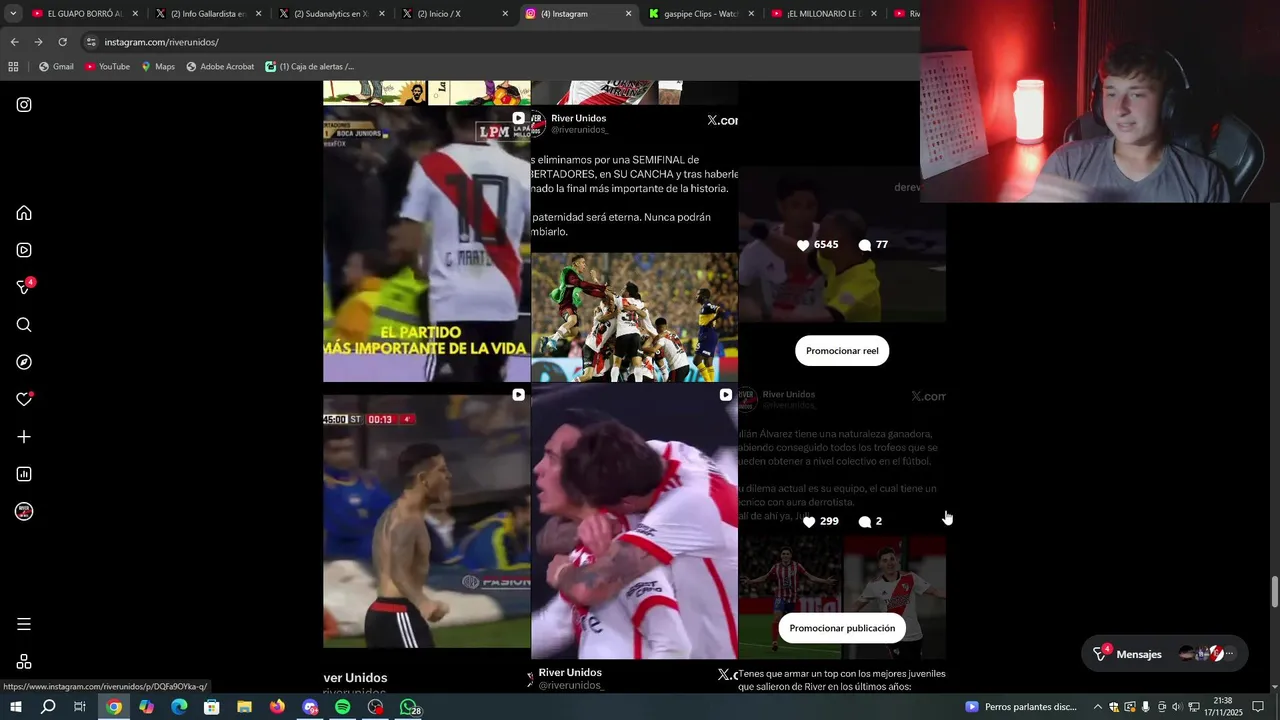The image size is (1280, 720).
Task: Open the professional dashboard chart icon
Action: pos(24,474)
